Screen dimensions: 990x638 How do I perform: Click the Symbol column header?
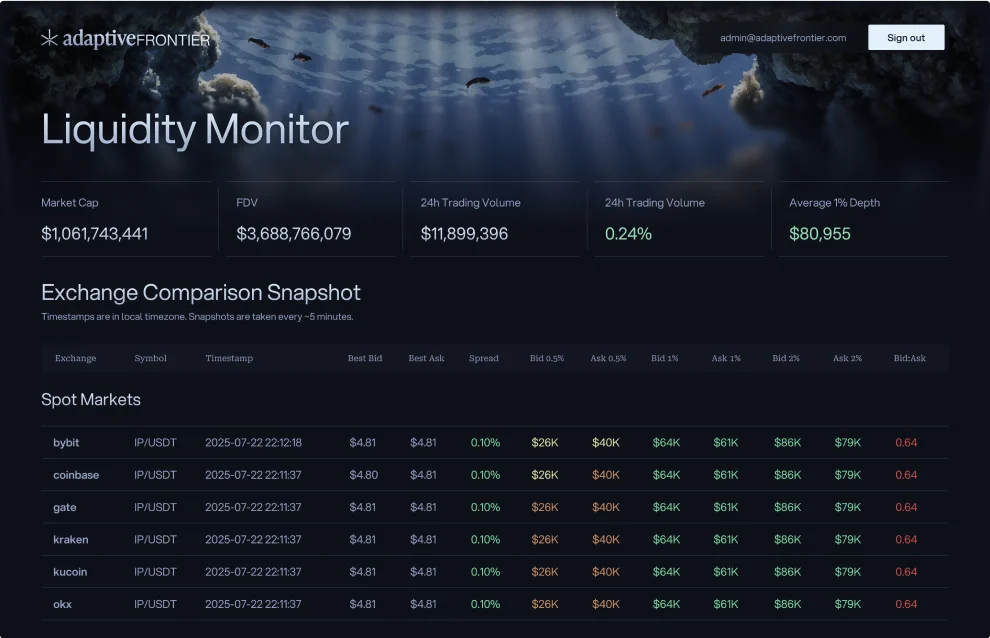(x=150, y=358)
